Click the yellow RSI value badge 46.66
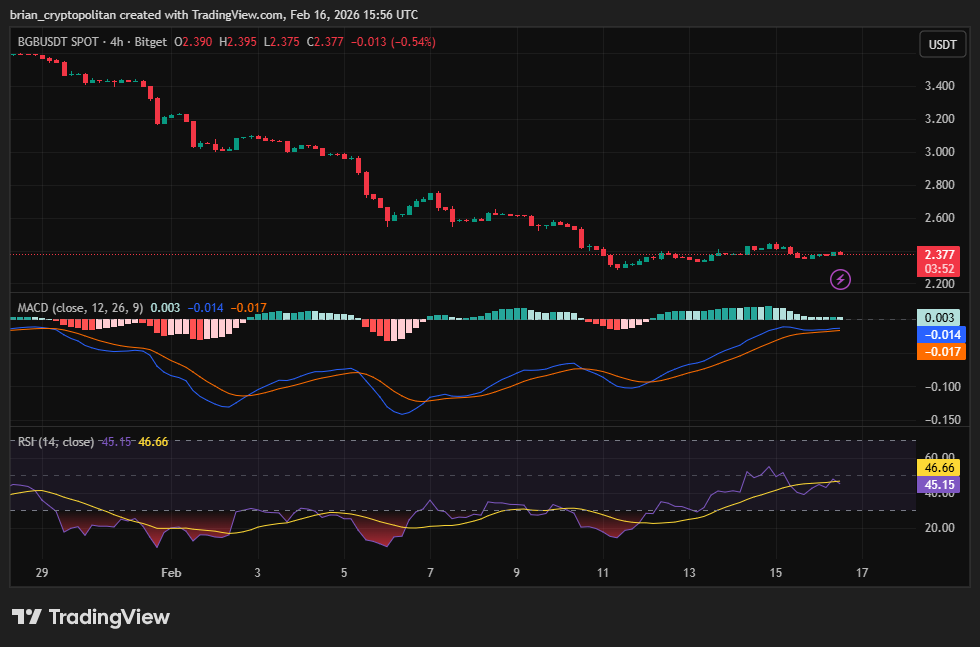 pyautogui.click(x=938, y=466)
